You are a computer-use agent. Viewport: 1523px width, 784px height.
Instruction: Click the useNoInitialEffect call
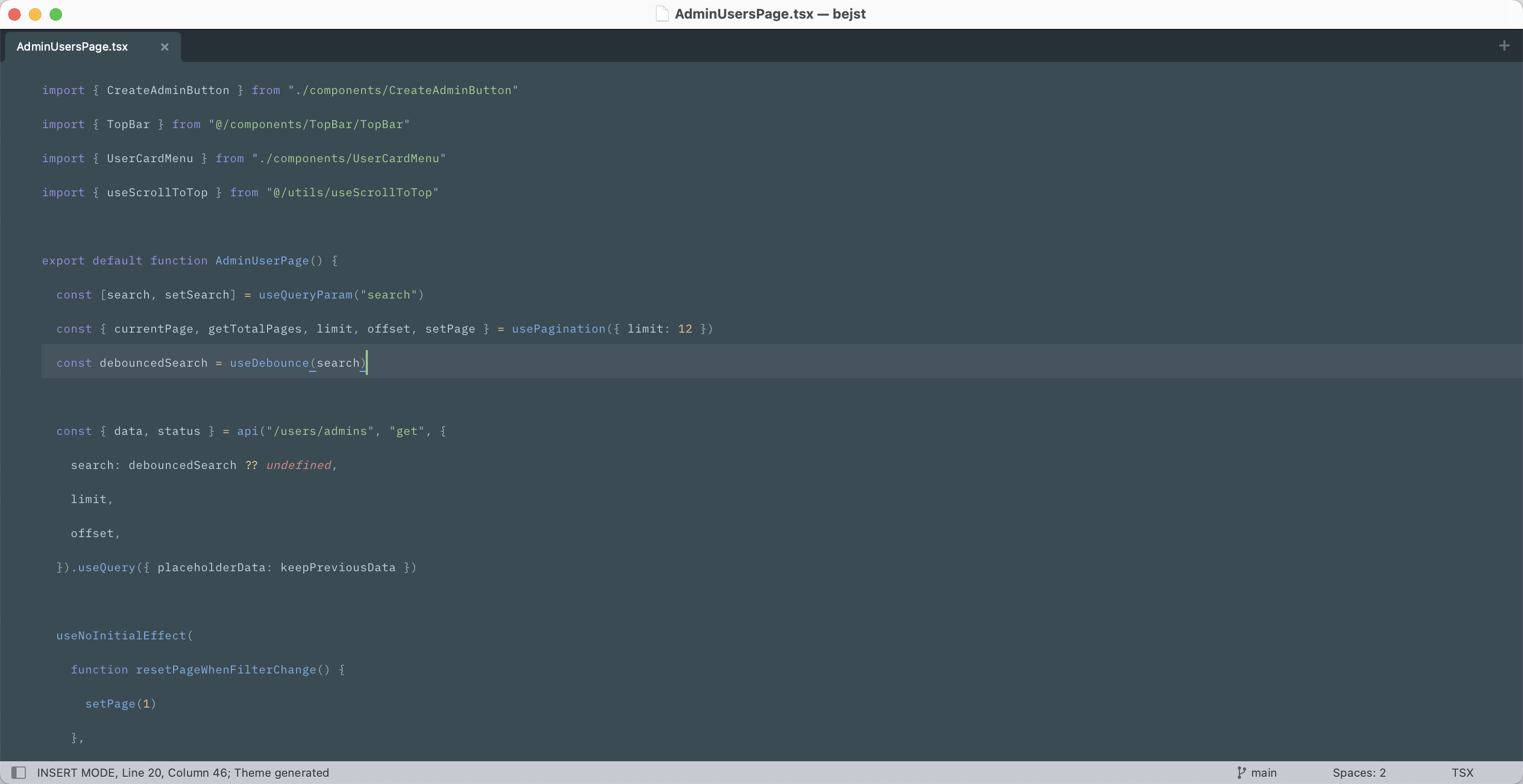(x=121, y=636)
